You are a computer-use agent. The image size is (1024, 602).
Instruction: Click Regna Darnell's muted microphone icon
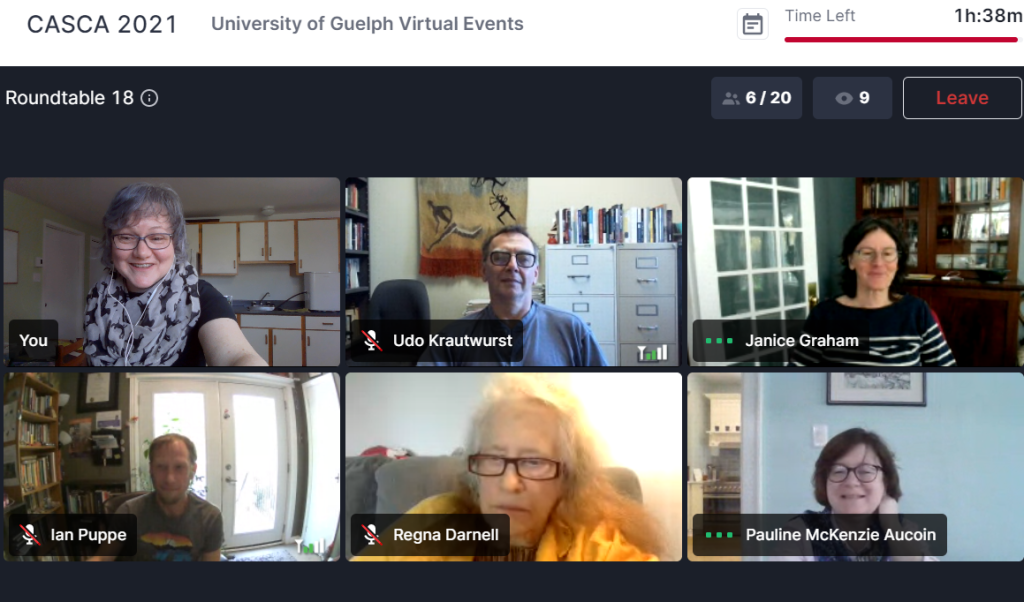[x=372, y=535]
